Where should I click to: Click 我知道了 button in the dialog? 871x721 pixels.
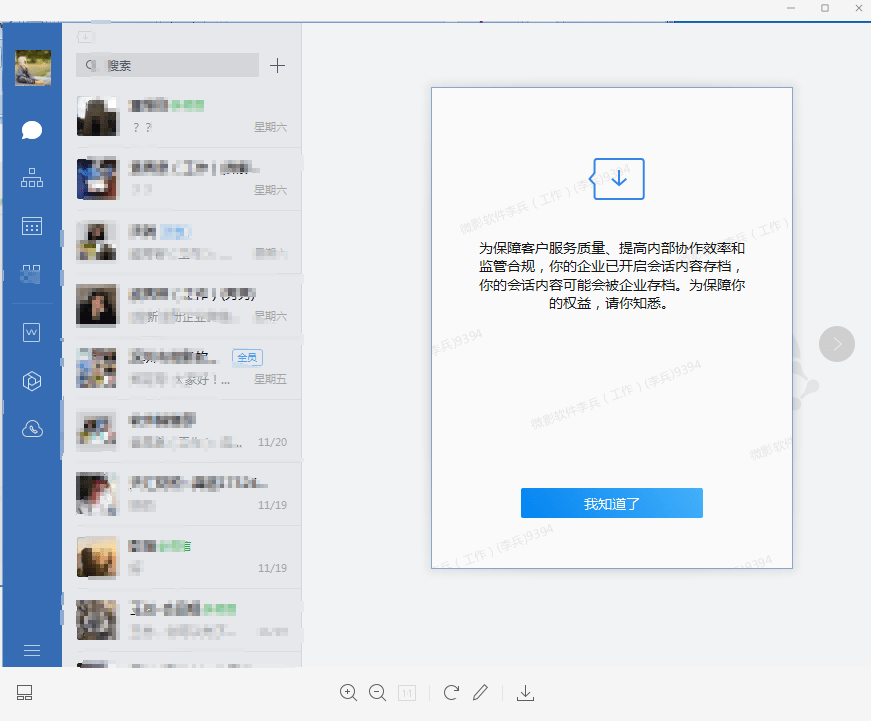612,503
